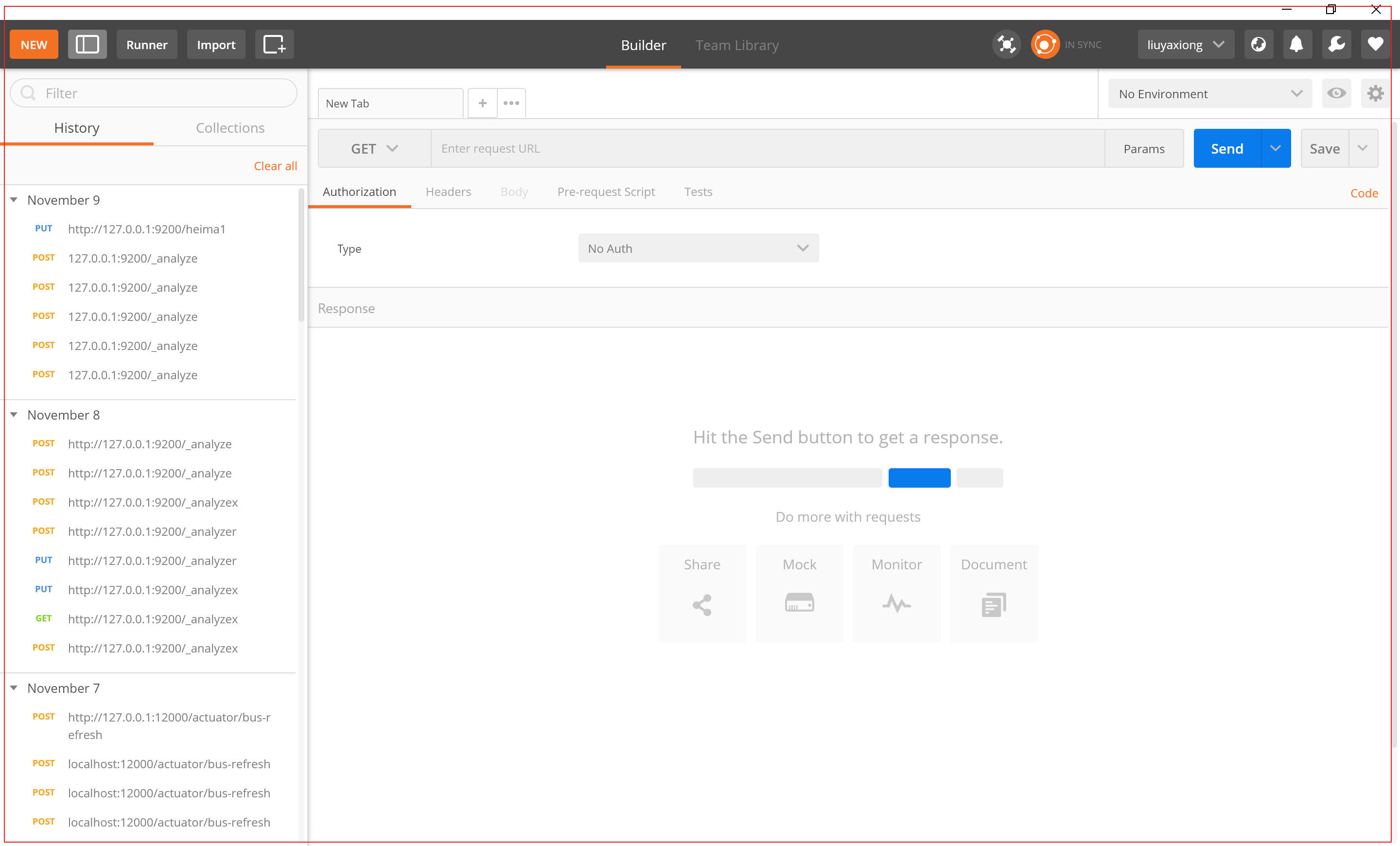Open the No Auth type dropdown
1400x846 pixels.
tap(698, 247)
